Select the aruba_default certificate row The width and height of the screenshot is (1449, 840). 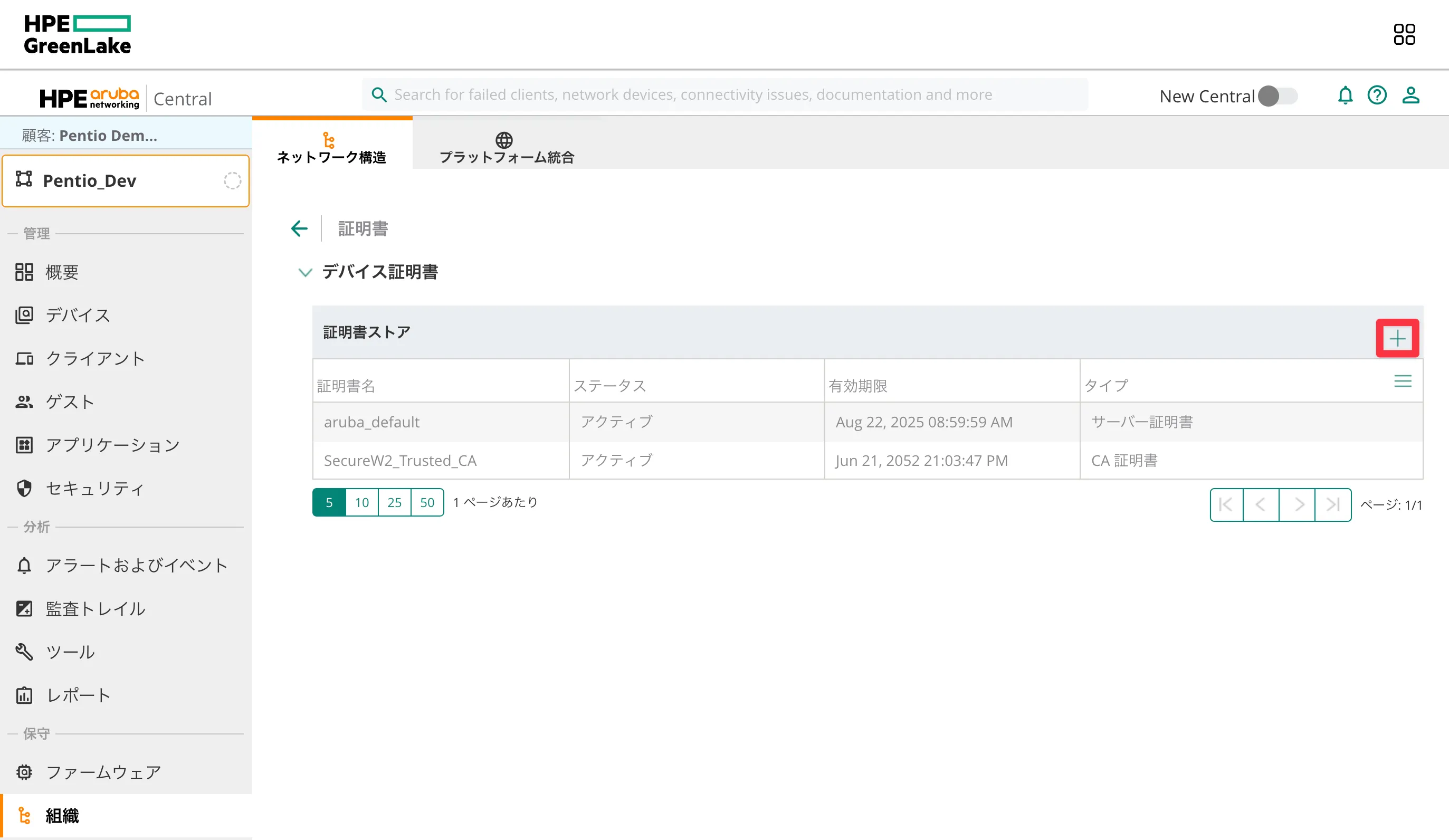click(371, 422)
